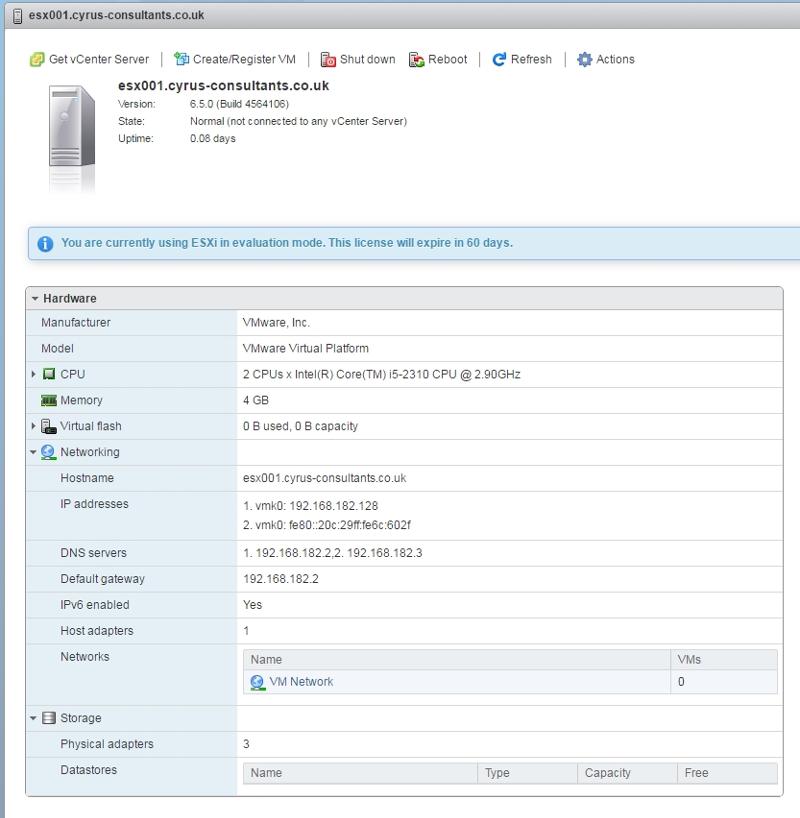Sort networks by Name column
The height and width of the screenshot is (818, 800).
(x=457, y=659)
